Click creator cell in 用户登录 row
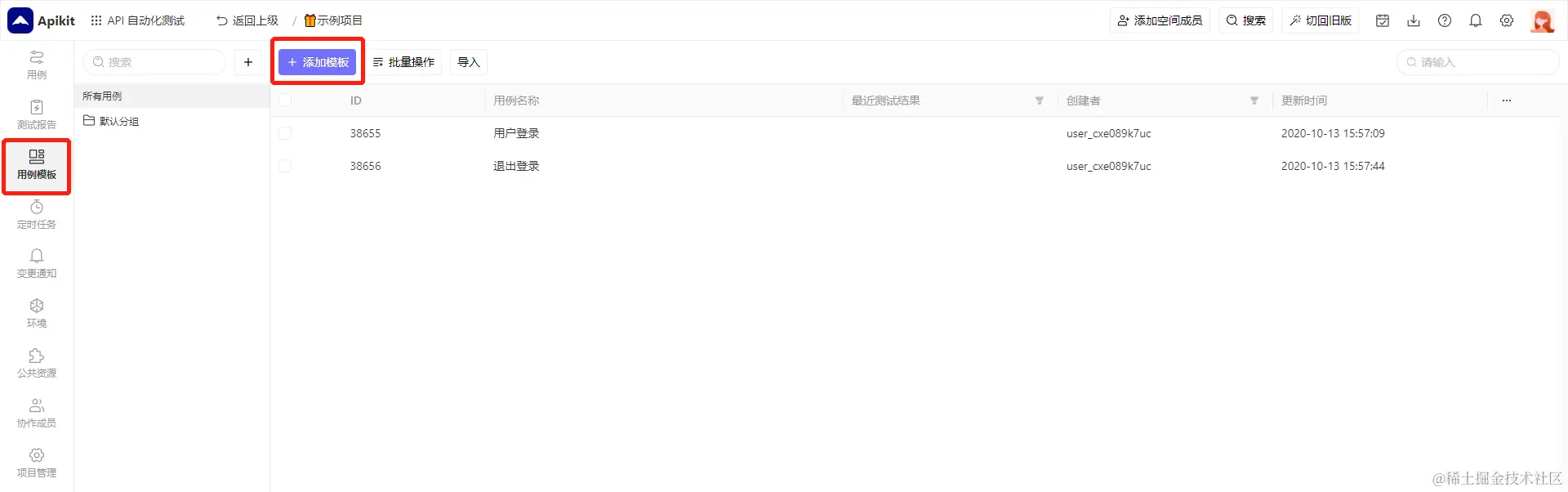1568x492 pixels. point(1109,133)
